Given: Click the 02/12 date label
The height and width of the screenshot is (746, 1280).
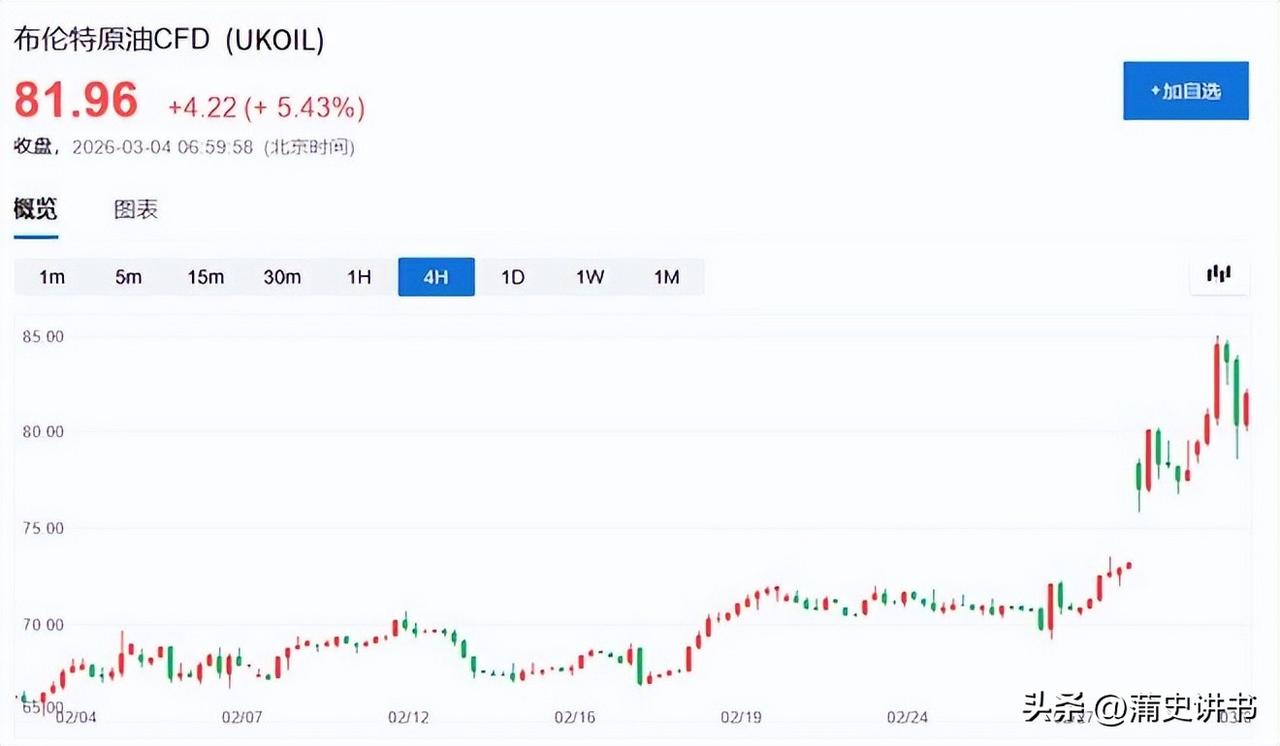Looking at the screenshot, I should tap(408, 717).
